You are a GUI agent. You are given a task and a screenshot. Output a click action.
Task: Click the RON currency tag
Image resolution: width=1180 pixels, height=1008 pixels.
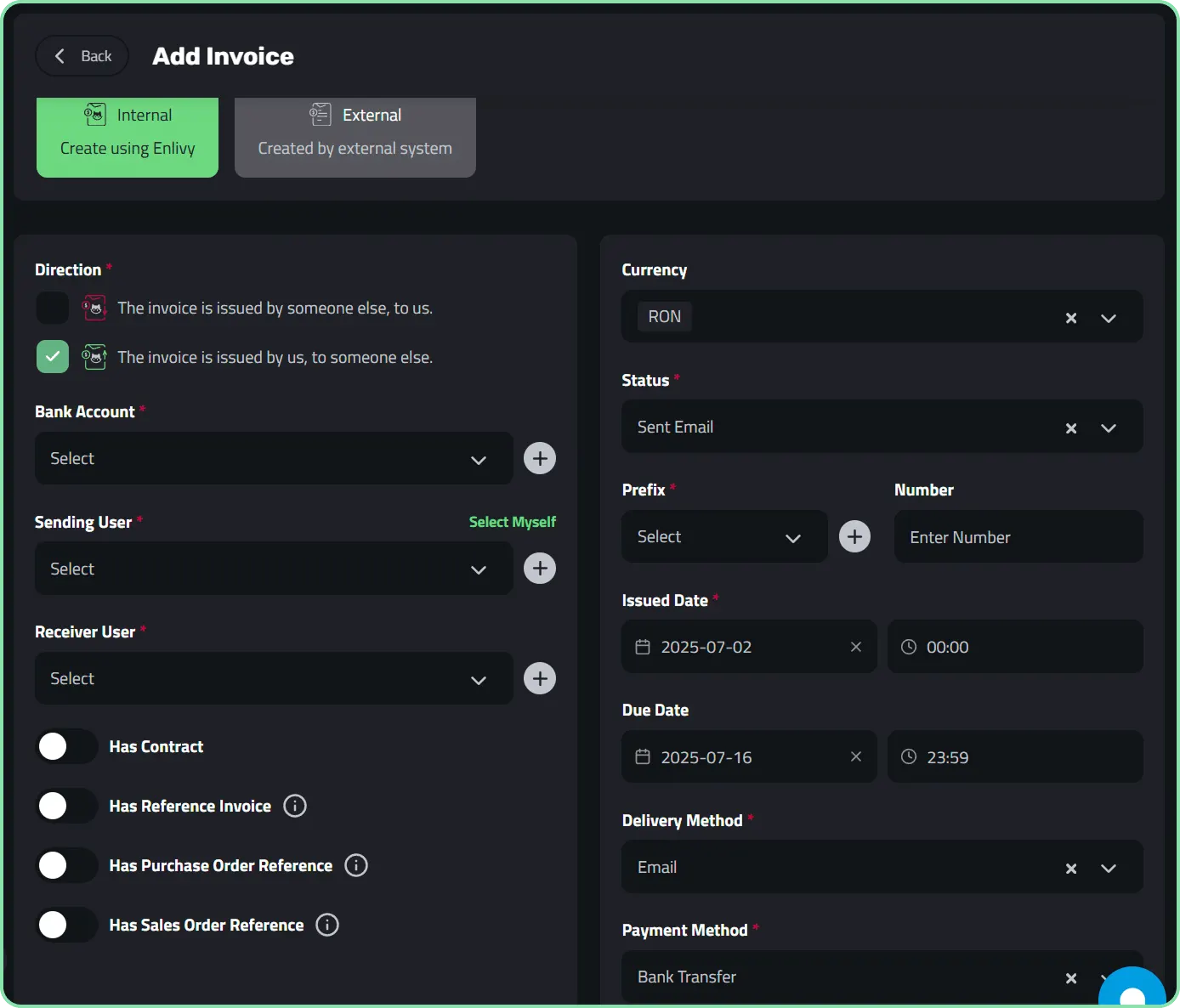665,316
